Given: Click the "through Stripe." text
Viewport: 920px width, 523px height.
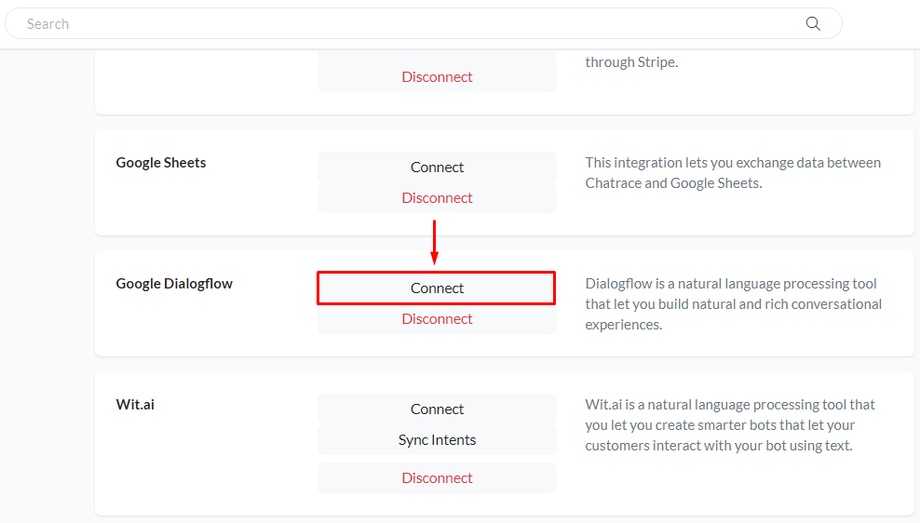Looking at the screenshot, I should tap(631, 62).
